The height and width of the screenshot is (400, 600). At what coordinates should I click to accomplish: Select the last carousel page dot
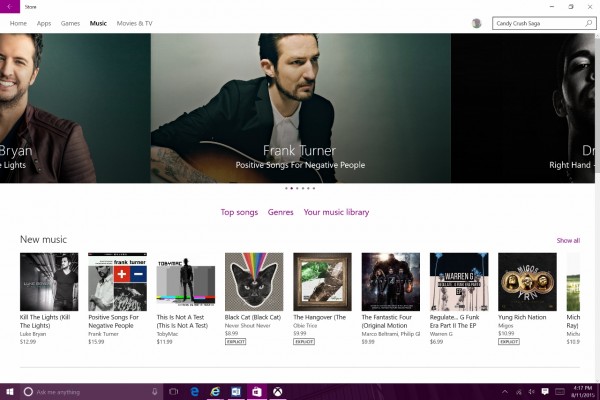click(314, 188)
